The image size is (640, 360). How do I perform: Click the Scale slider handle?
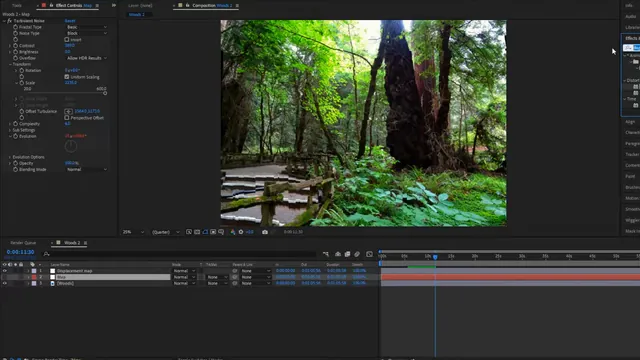point(105,93)
